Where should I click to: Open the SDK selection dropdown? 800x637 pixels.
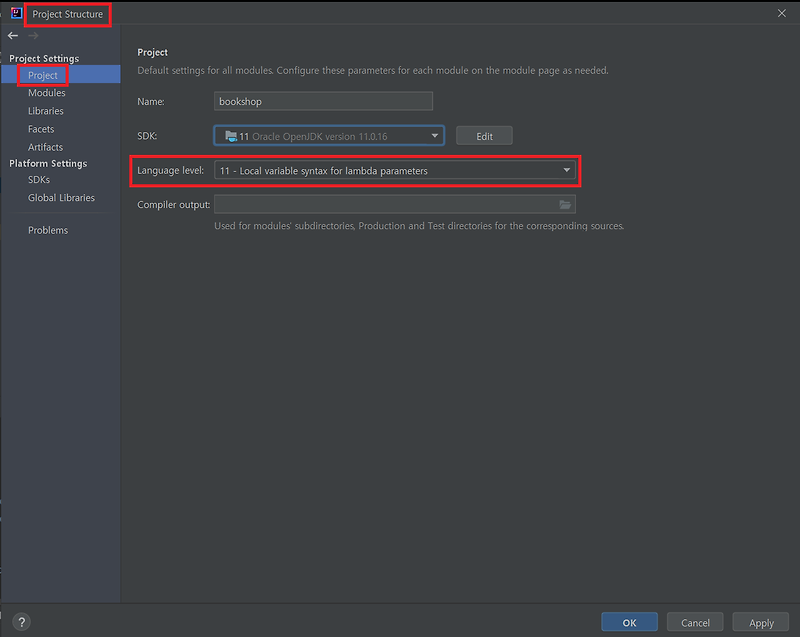(432, 135)
